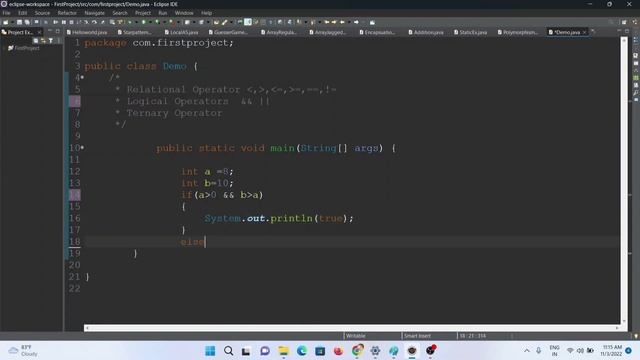The height and width of the screenshot is (360, 640).
Task: Click the Open Perspective icon at top right
Action: point(624,22)
